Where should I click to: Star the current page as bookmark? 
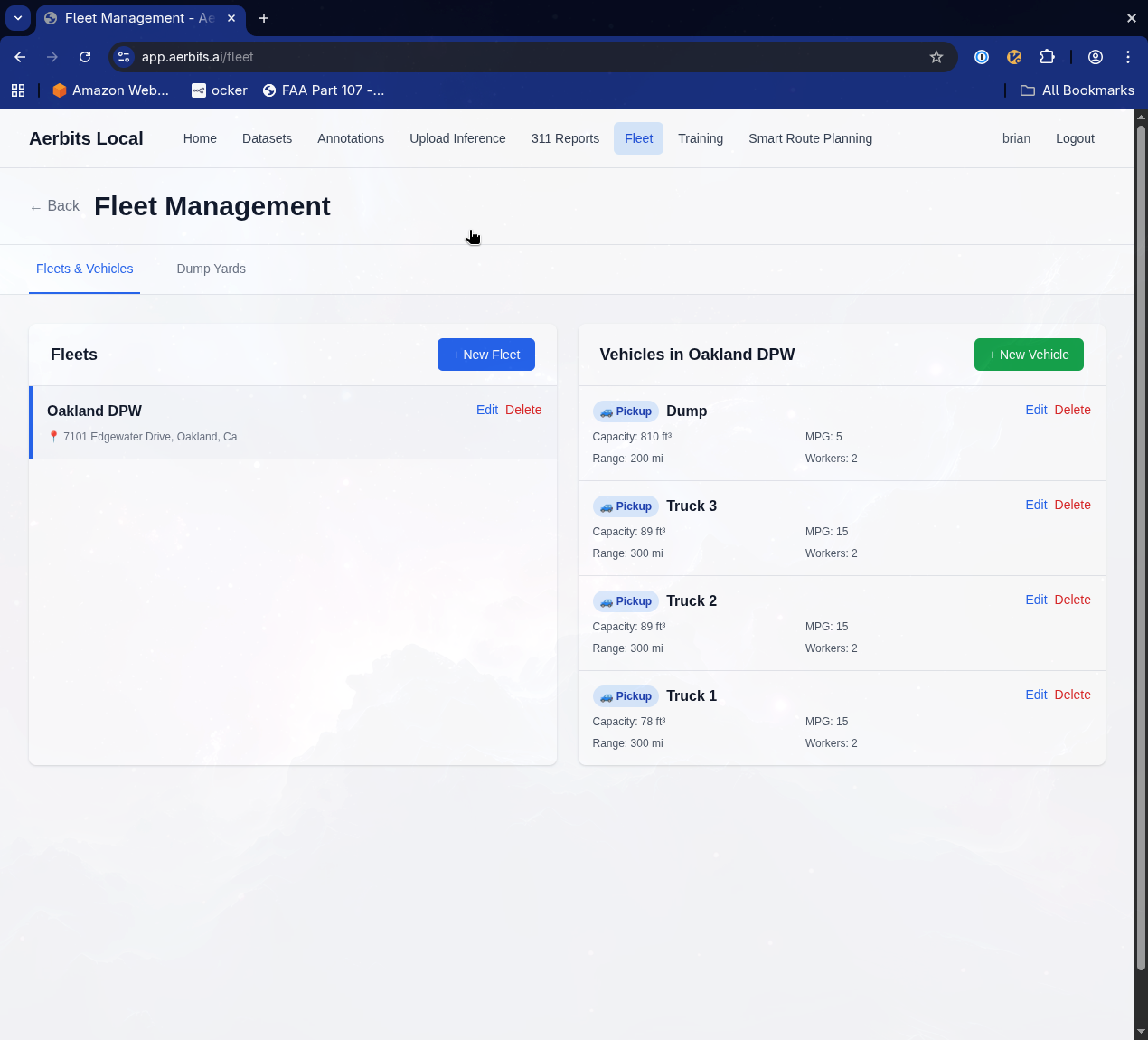coord(936,56)
